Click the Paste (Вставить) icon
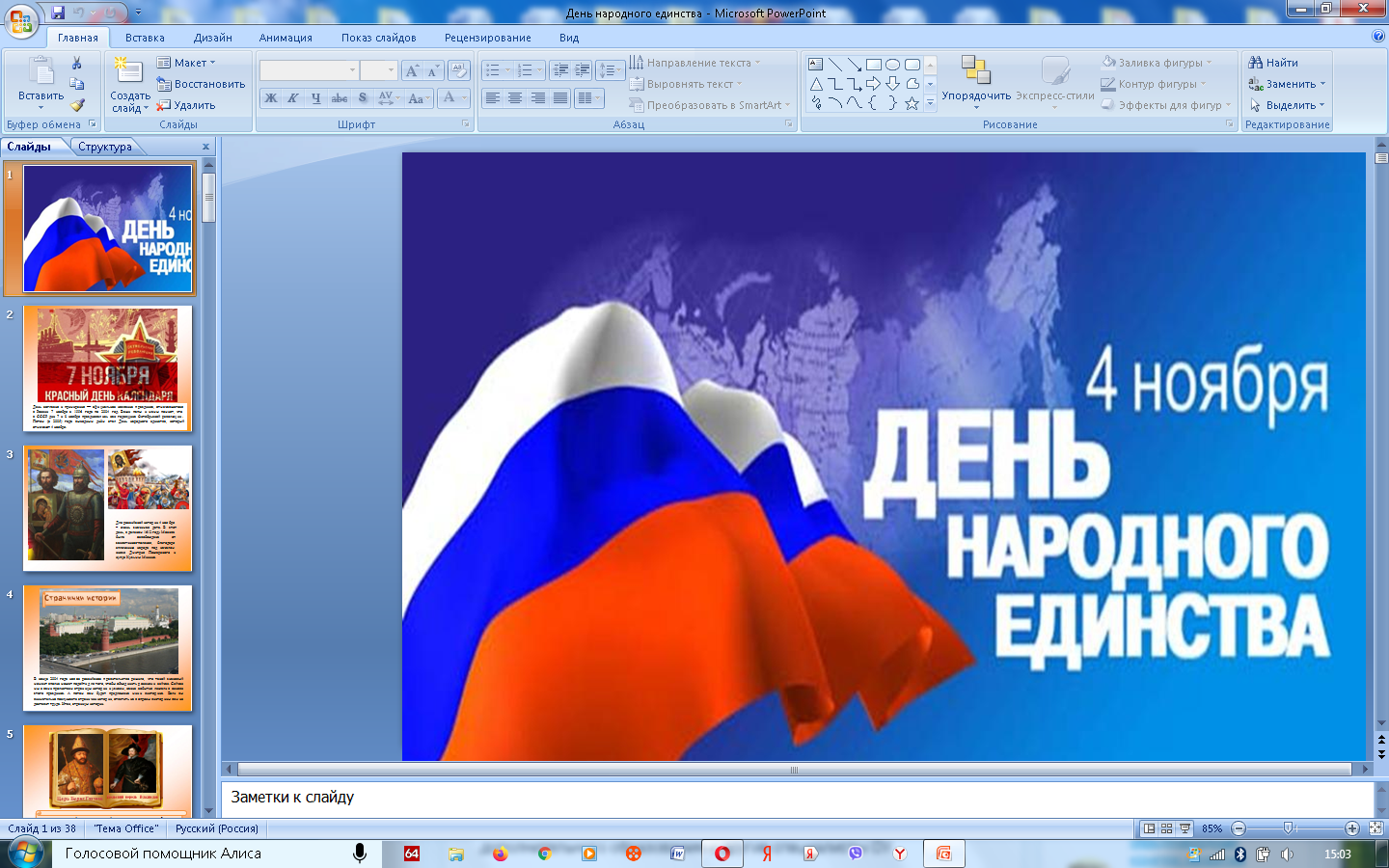The height and width of the screenshot is (868, 1389). coord(41,72)
